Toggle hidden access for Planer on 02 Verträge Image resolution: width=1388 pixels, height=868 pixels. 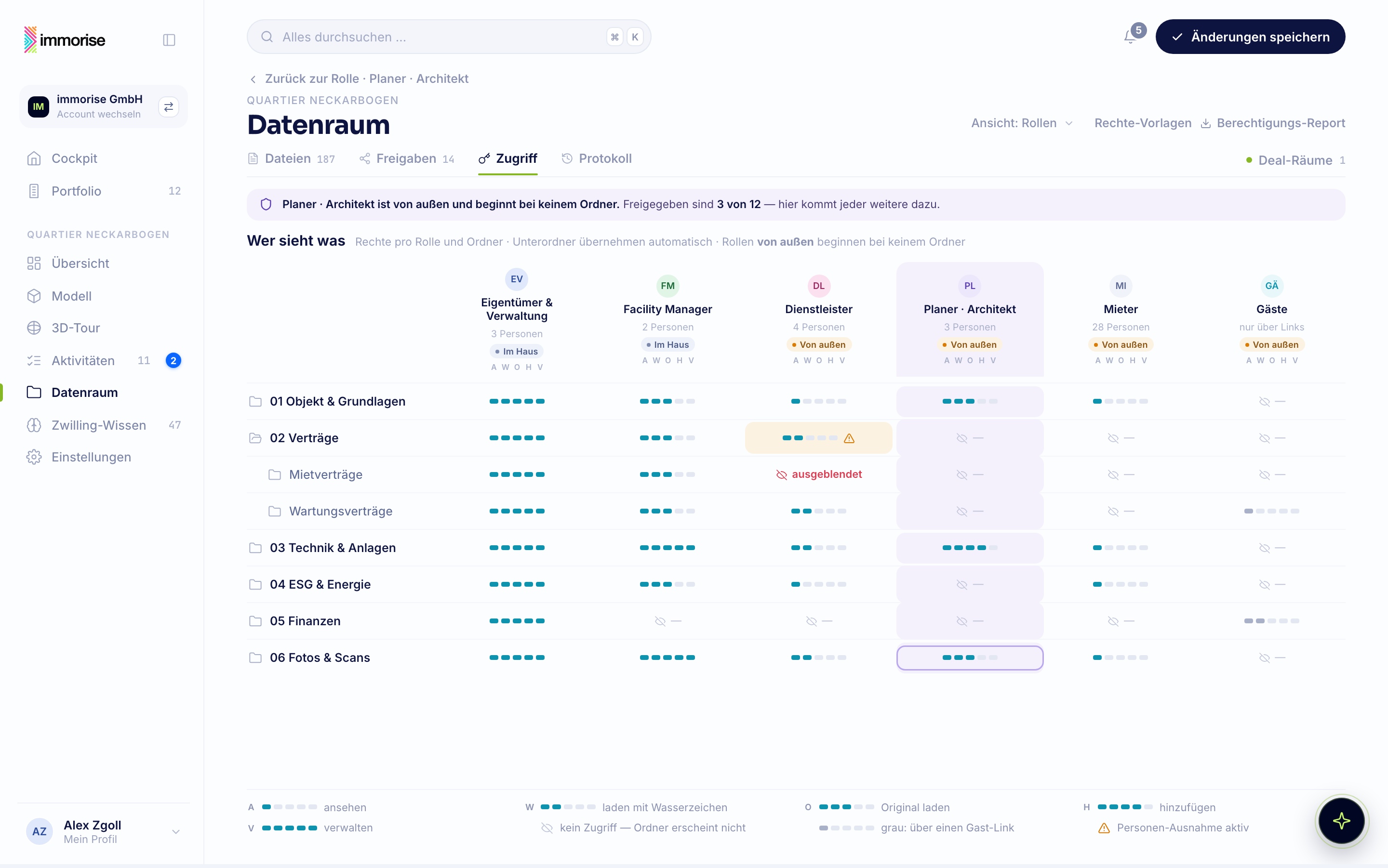point(970,439)
